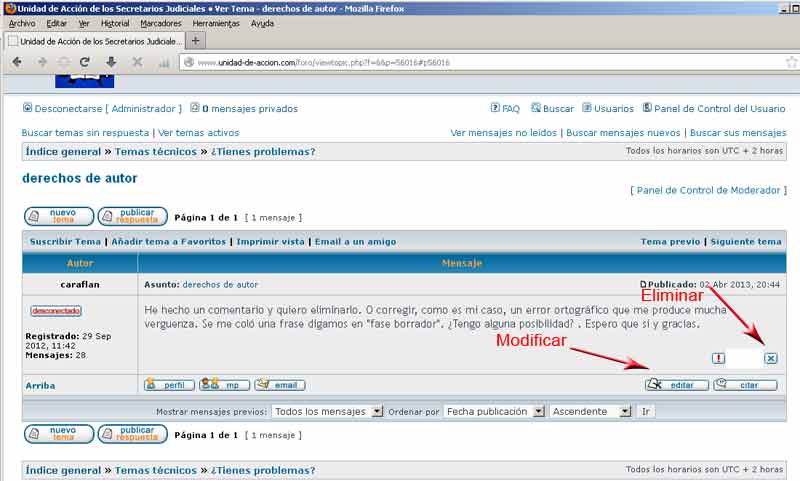Click the top publicar respuesta button
Image resolution: width=800 pixels, height=481 pixels.
tap(132, 216)
